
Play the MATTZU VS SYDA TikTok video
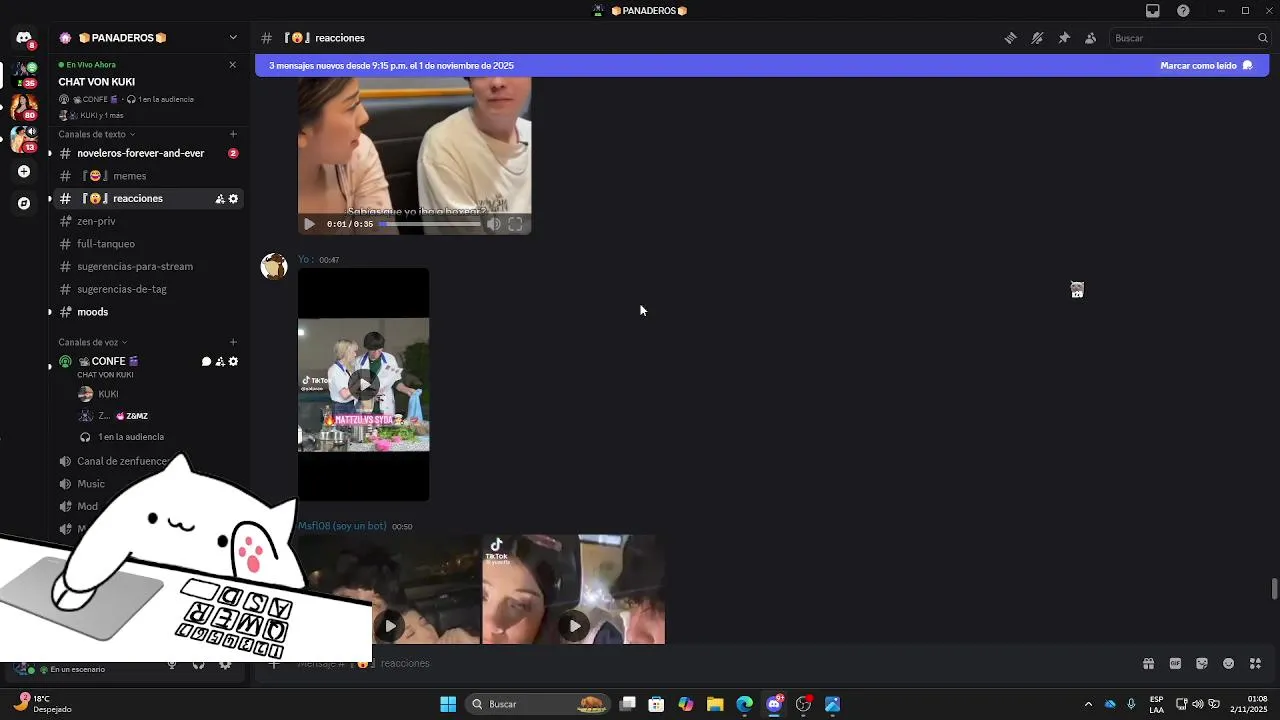tap(364, 384)
